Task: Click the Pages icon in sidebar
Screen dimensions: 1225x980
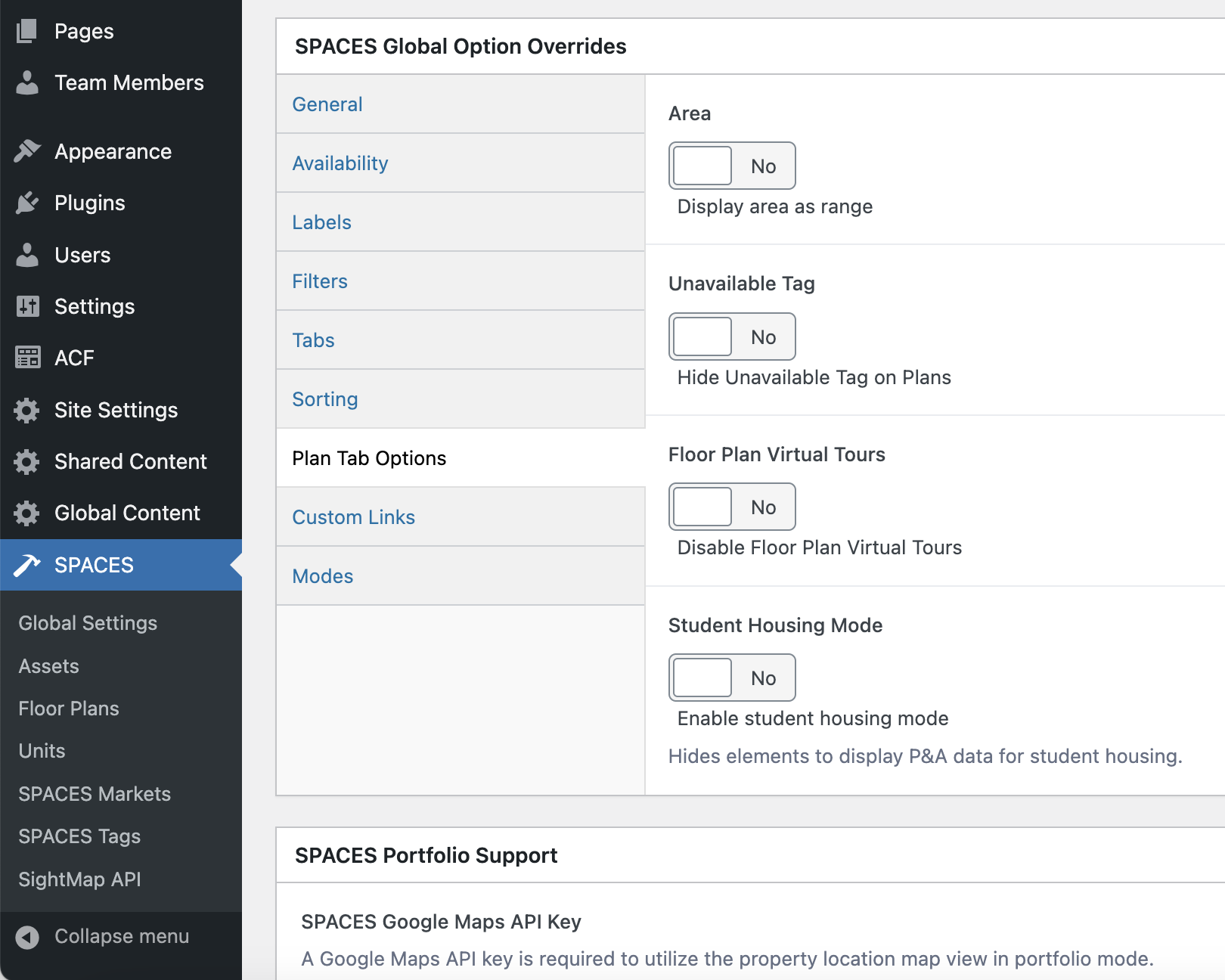Action: tap(26, 31)
